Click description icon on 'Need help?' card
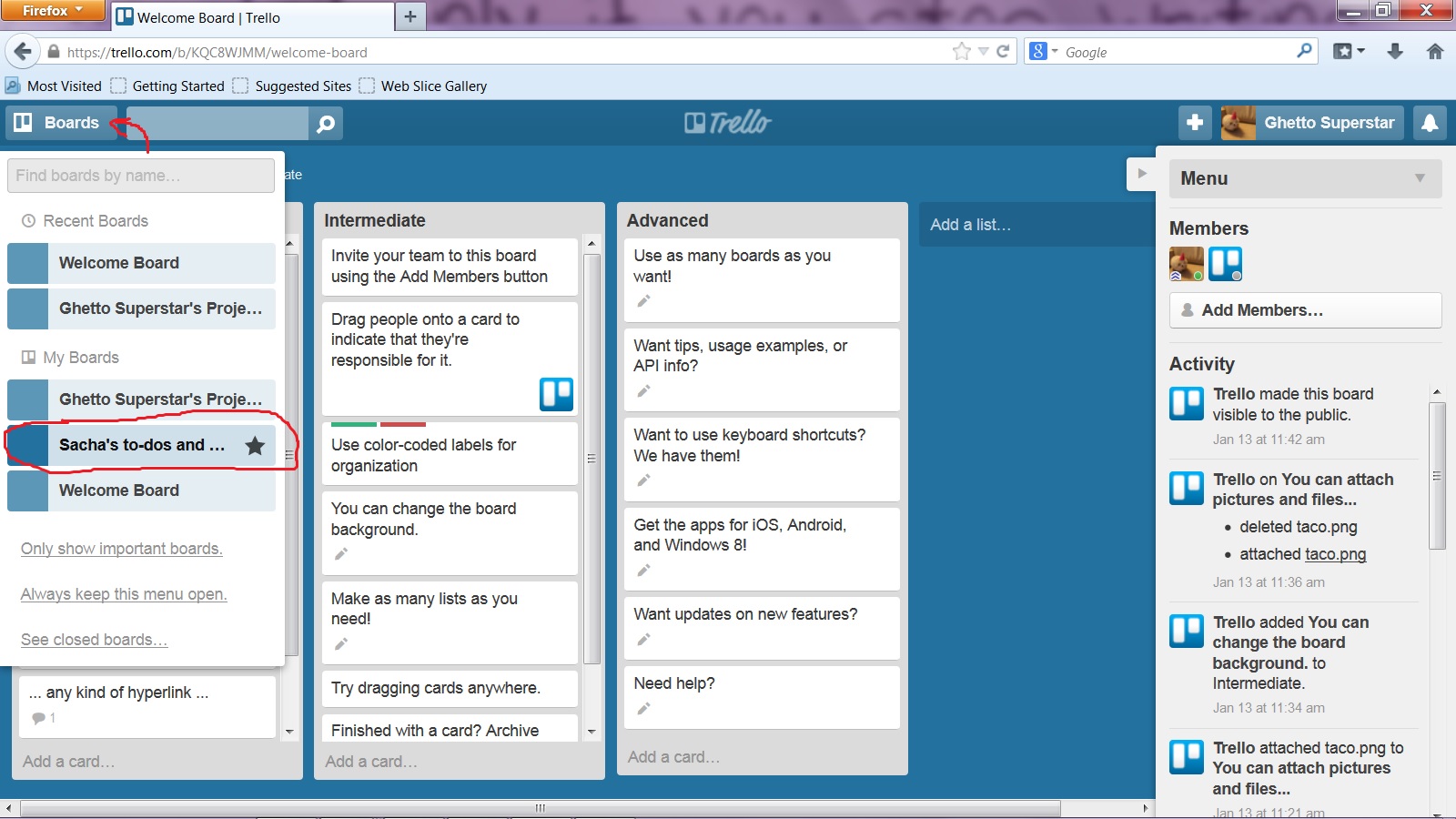This screenshot has width=1456, height=819. pyautogui.click(x=643, y=709)
